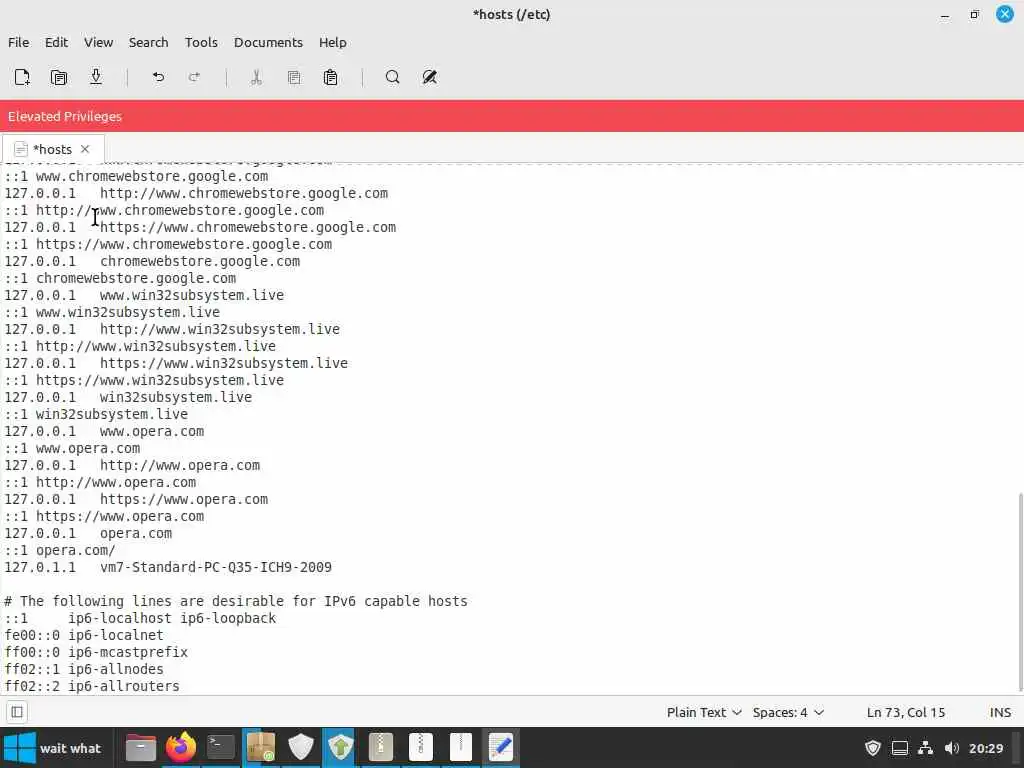Open the File menu

click(x=18, y=42)
